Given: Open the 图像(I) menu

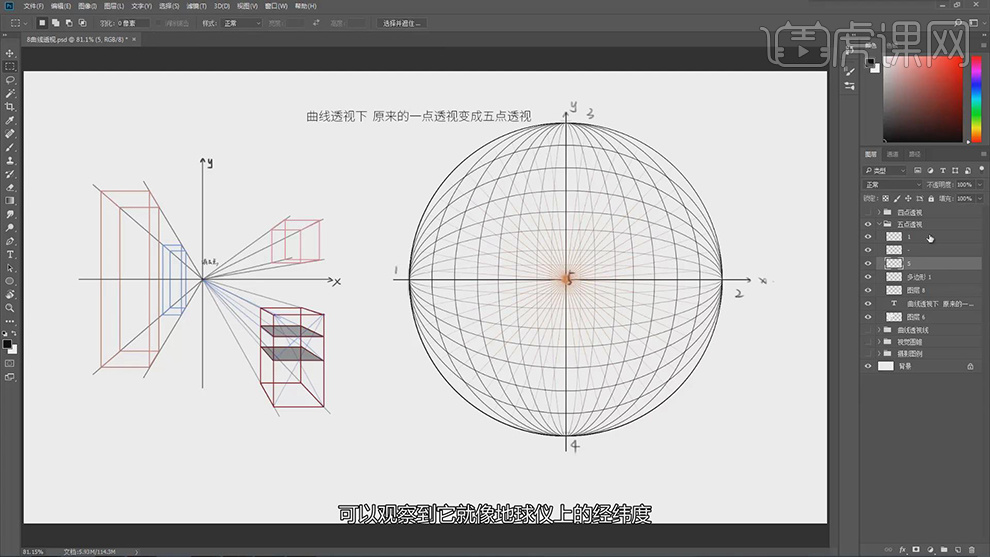Looking at the screenshot, I should tap(87, 6).
